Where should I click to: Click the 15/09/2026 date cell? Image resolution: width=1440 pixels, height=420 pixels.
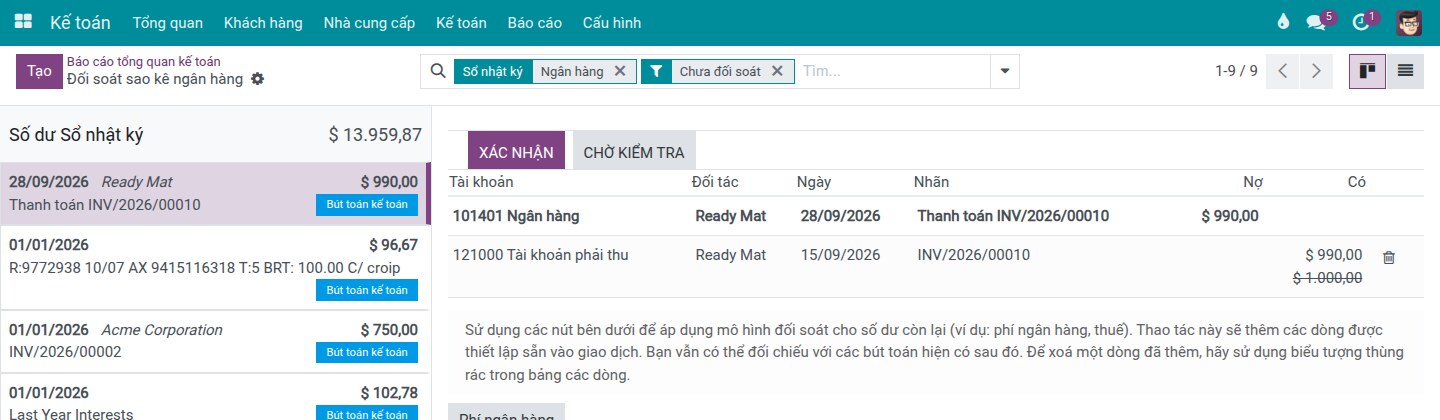click(840, 255)
